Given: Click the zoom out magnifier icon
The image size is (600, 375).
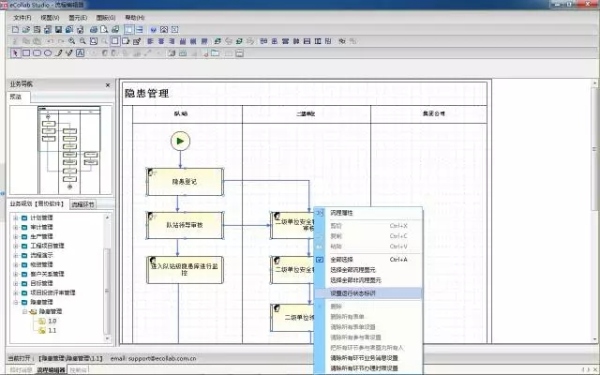Looking at the screenshot, I should tap(82, 41).
